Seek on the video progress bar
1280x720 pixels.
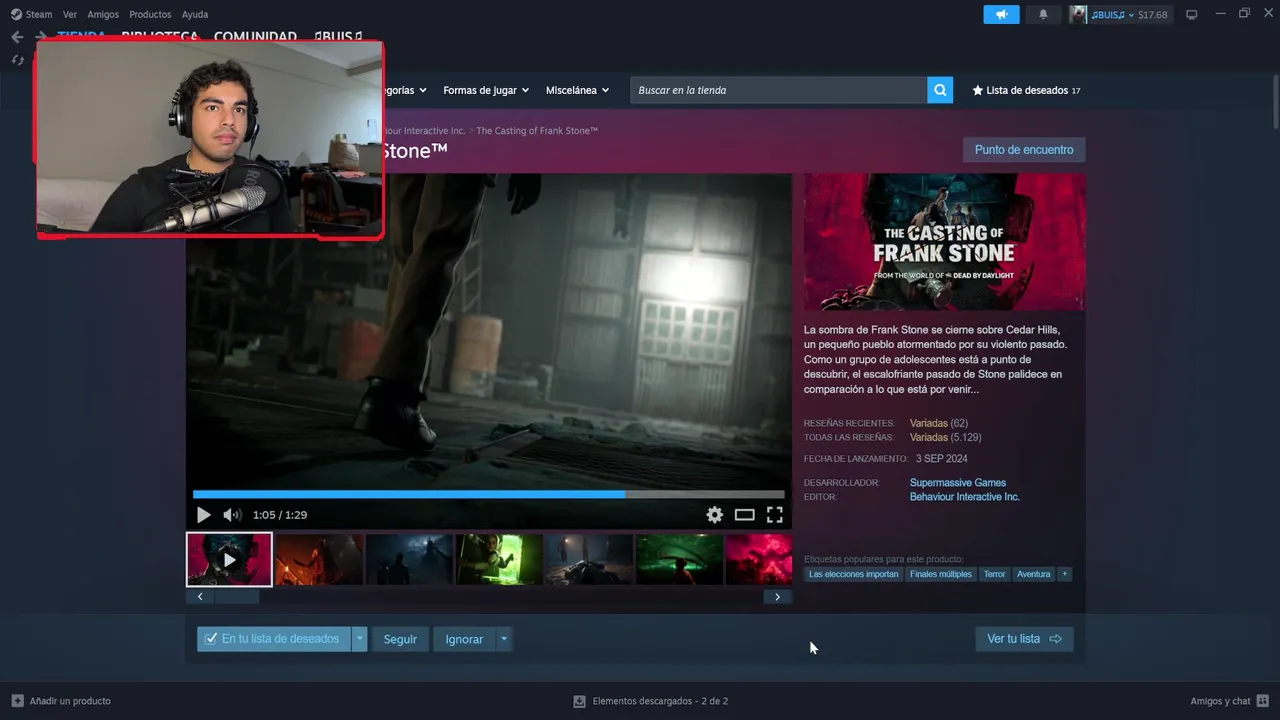pos(488,494)
